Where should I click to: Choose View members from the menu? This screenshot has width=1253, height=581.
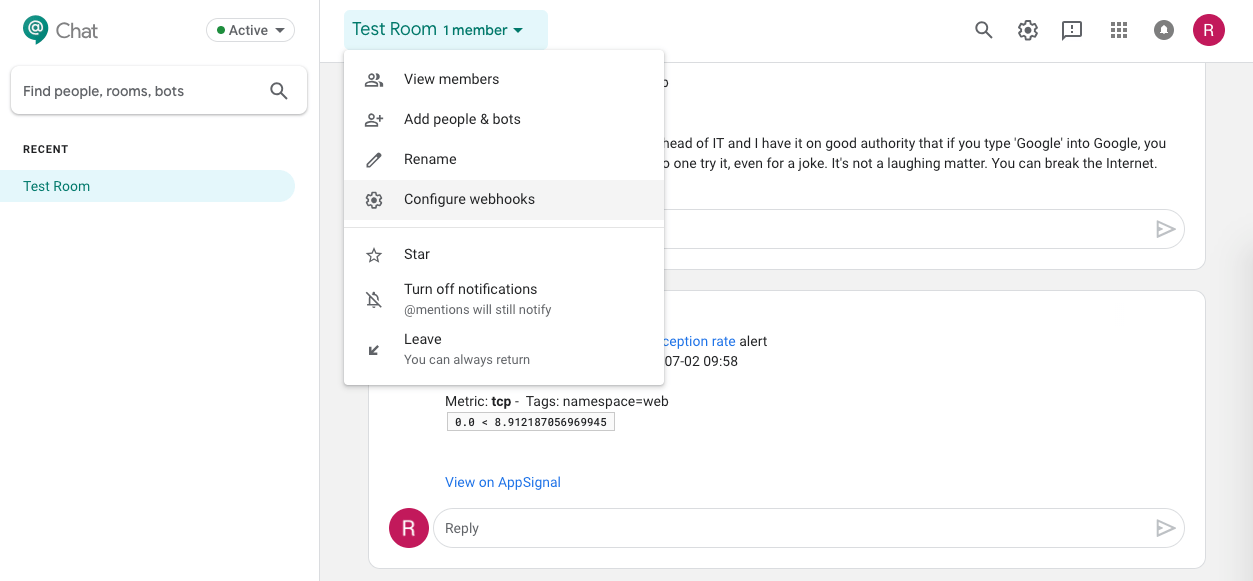click(504, 80)
